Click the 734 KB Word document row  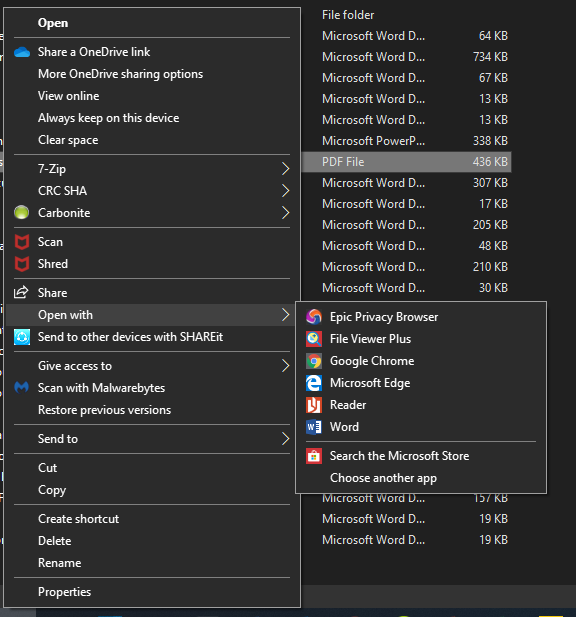coord(407,57)
